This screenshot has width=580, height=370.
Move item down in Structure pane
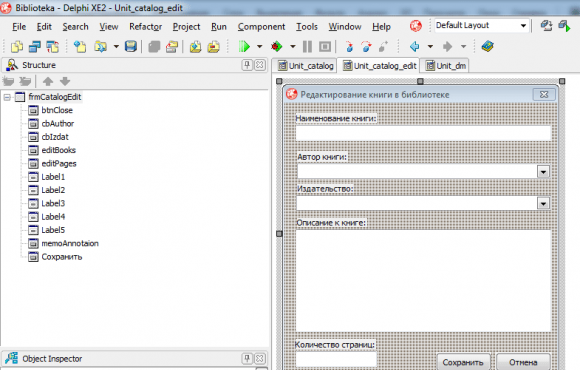point(65,81)
